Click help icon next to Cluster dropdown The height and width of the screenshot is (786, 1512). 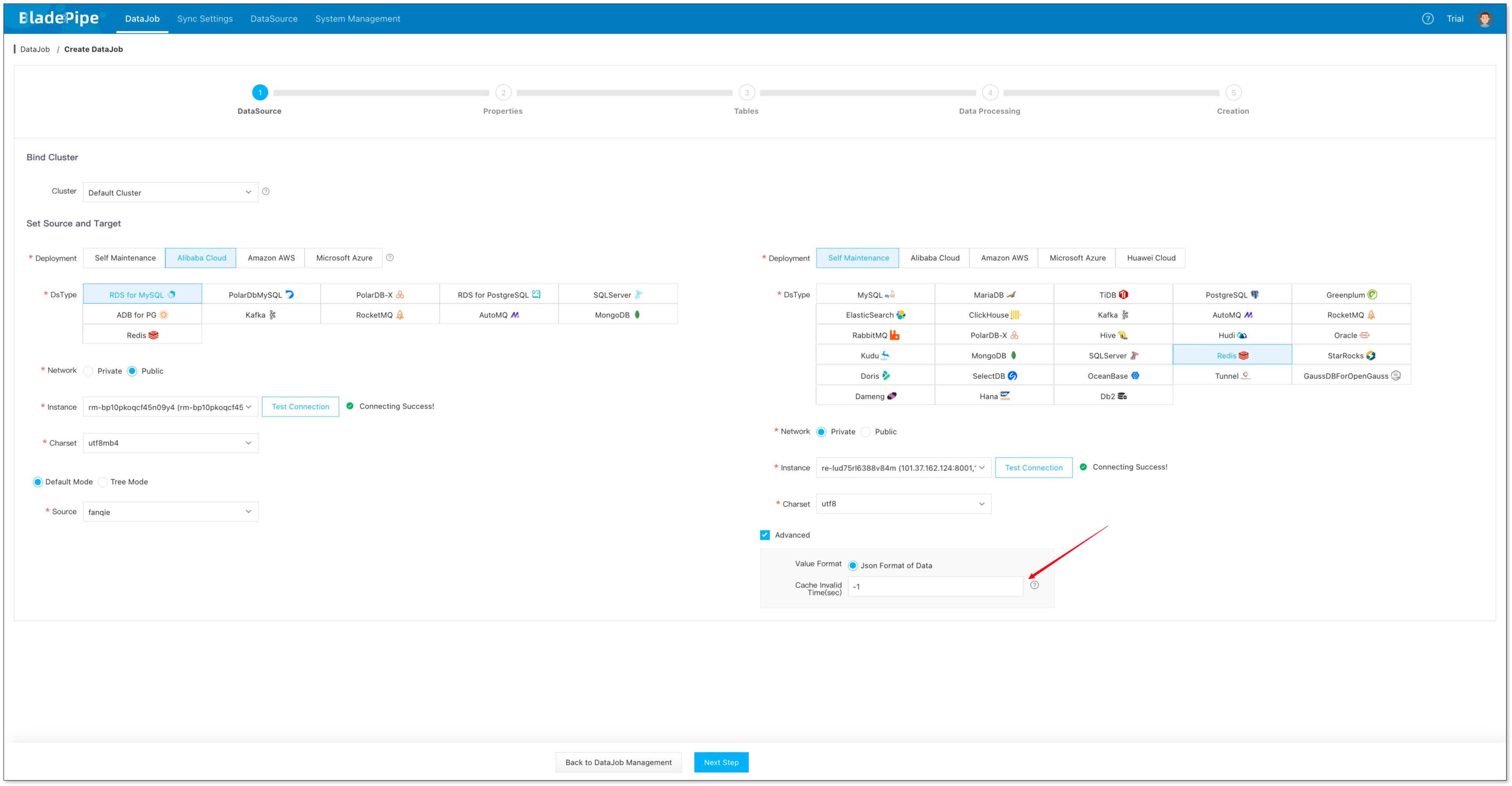tap(266, 191)
